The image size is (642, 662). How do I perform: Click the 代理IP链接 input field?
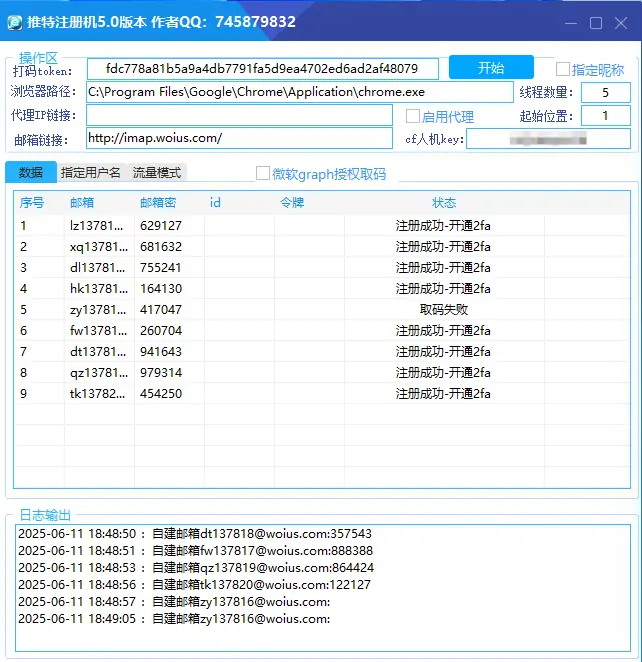pos(239,115)
